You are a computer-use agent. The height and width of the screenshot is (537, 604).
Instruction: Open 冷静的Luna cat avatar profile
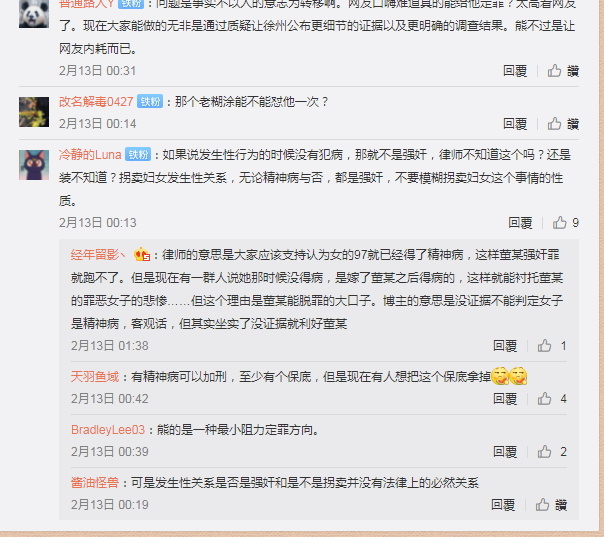34,165
